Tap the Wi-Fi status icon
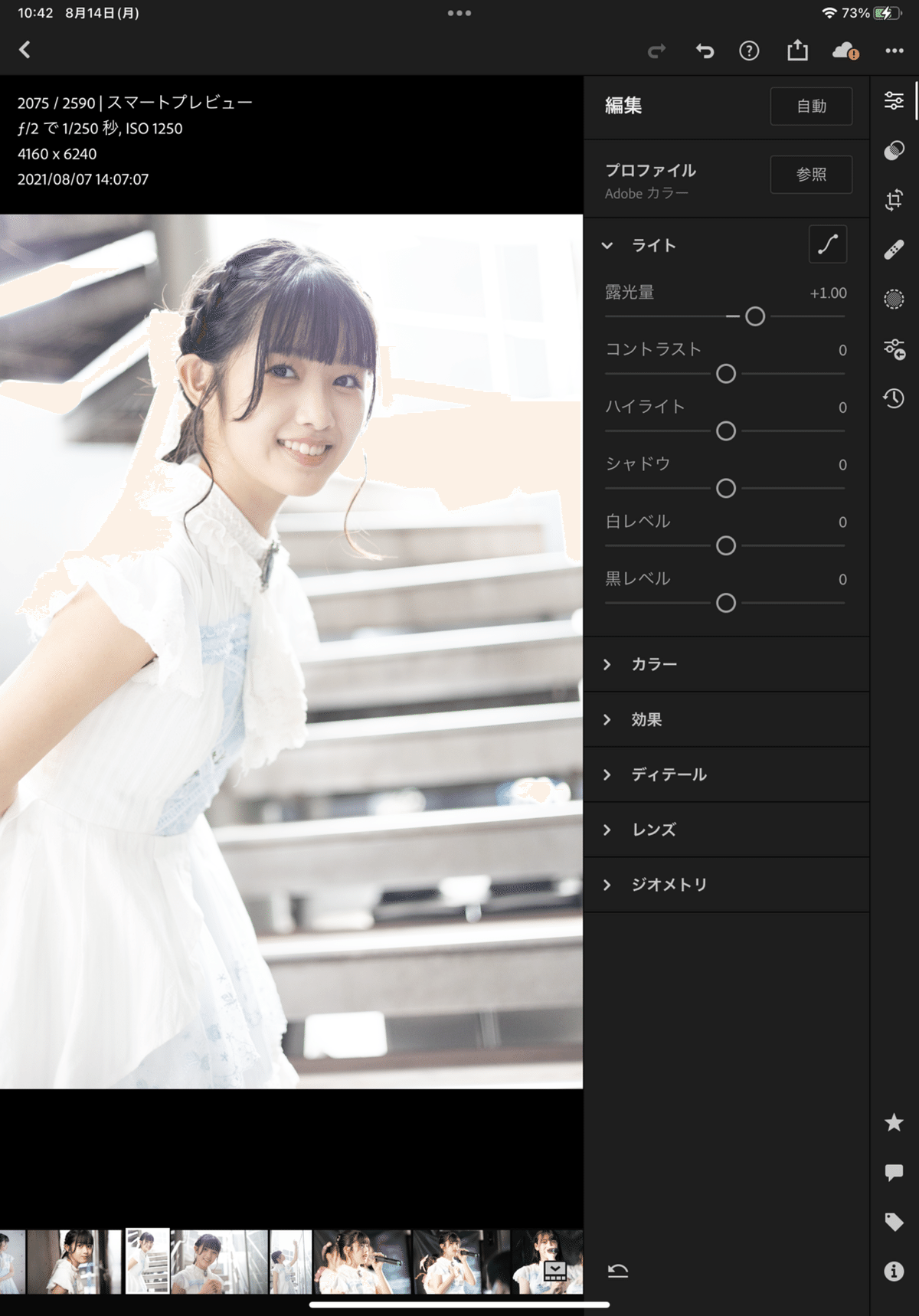 829,13
